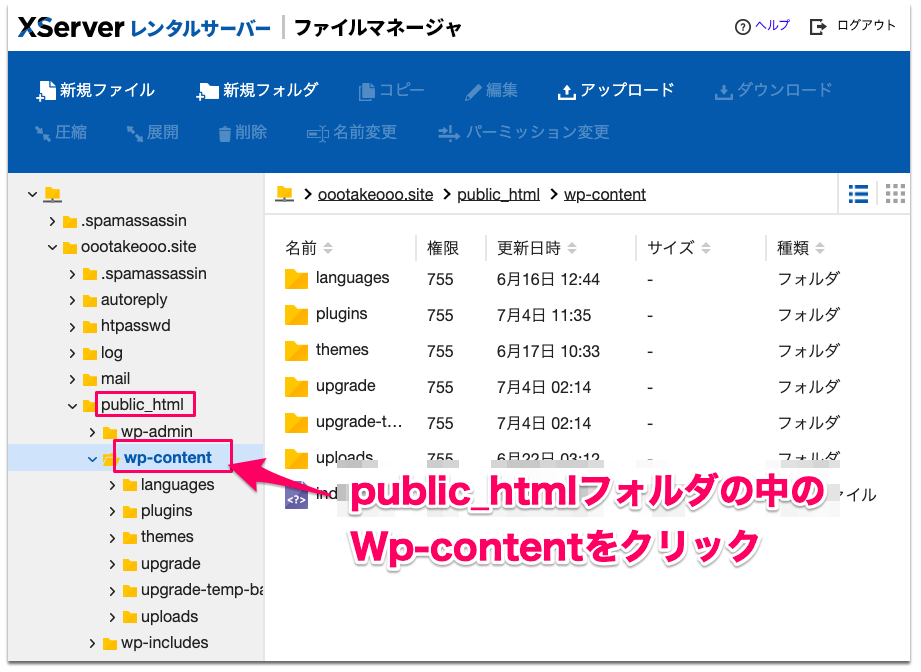Select autoreply in the folder tree
Image resolution: width=921 pixels, height=672 pixels.
coord(134,300)
